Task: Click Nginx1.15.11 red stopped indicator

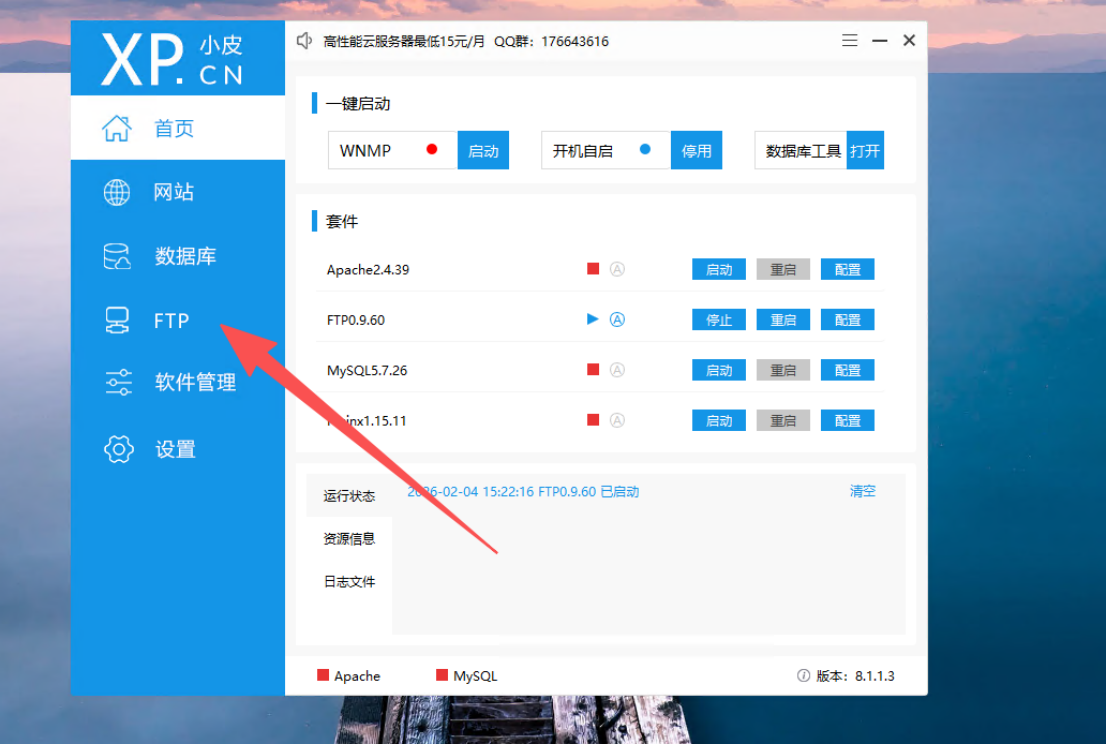Action: pyautogui.click(x=593, y=420)
